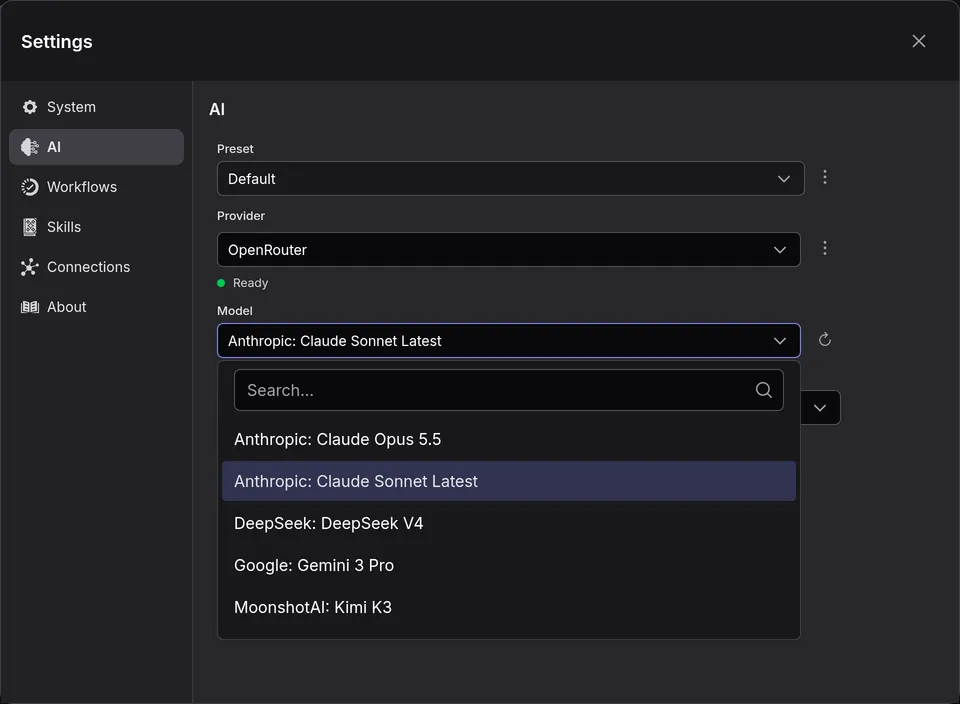Choose Google: Gemini 3 Pro model
This screenshot has height=704, width=960.
[x=509, y=565]
